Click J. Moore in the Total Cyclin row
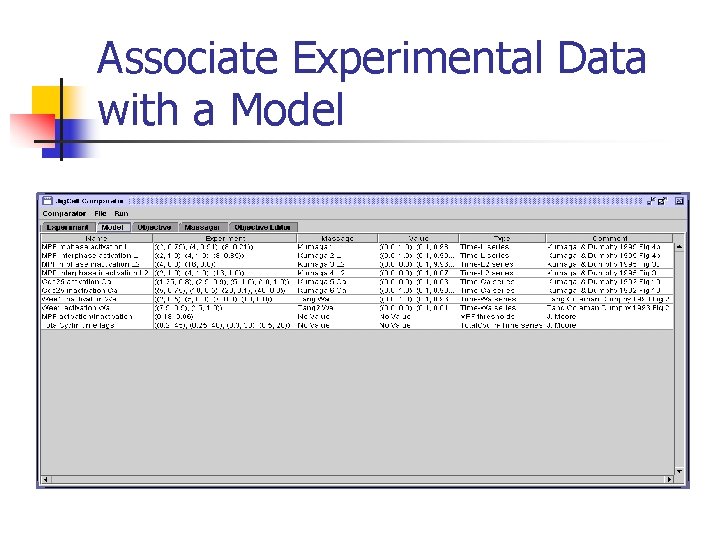The height and width of the screenshot is (540, 720). click(x=561, y=325)
